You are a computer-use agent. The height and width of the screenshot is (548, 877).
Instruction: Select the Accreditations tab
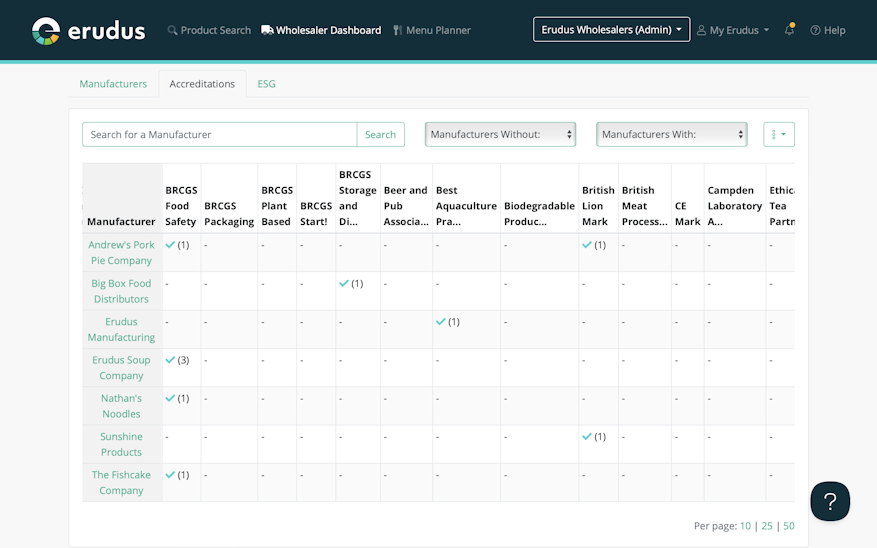[202, 84]
